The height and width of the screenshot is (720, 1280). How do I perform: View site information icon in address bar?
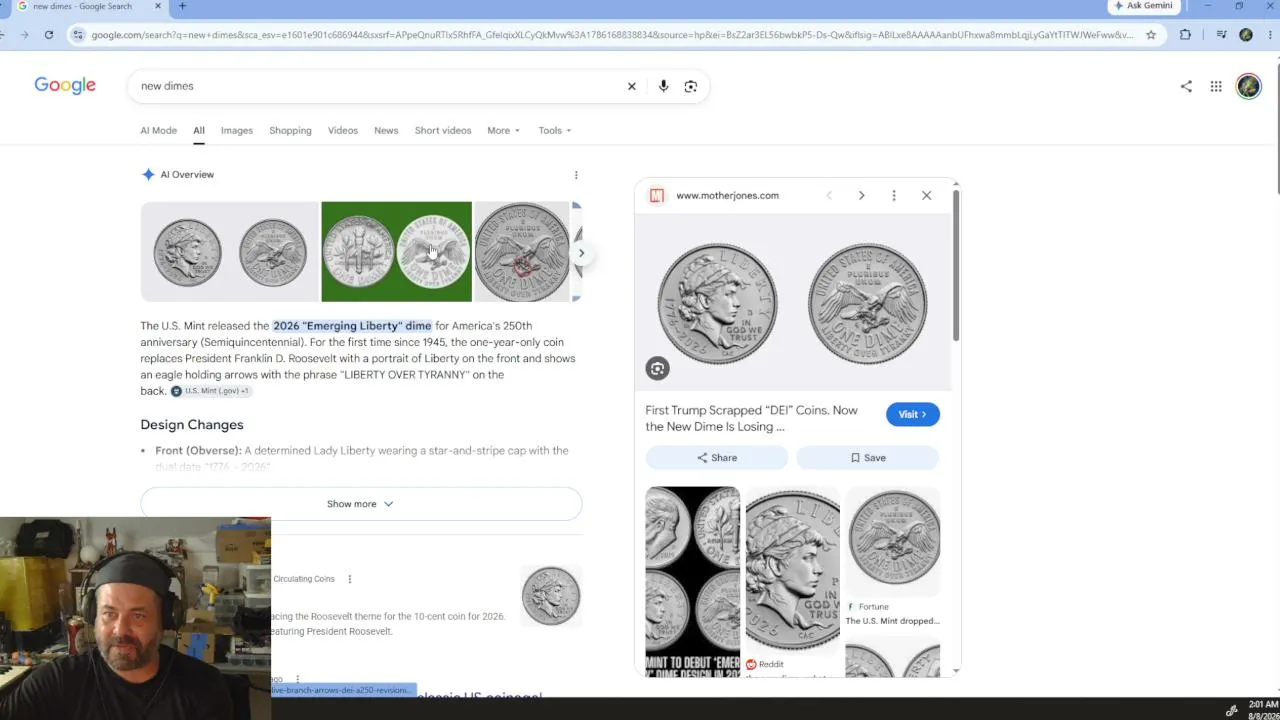[78, 34]
